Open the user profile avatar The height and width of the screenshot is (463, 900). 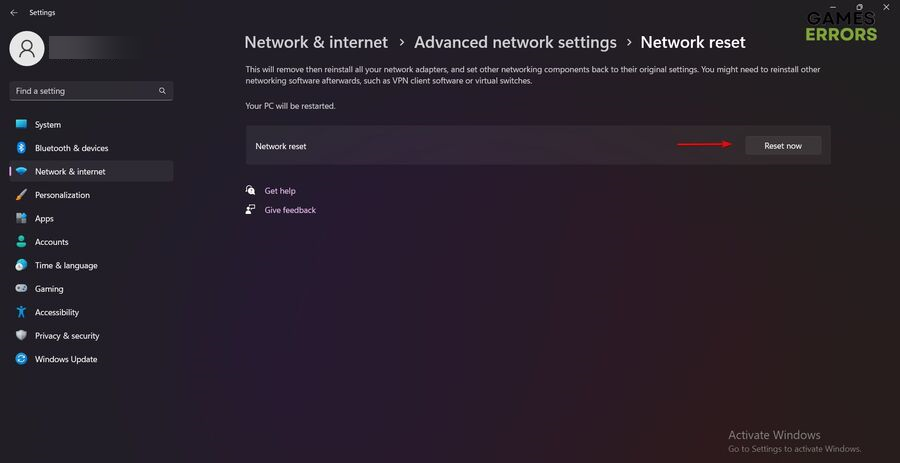coord(26,47)
